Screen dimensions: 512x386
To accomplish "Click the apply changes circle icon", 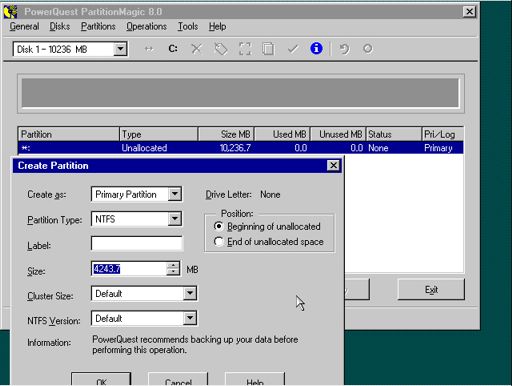I will click(368, 49).
